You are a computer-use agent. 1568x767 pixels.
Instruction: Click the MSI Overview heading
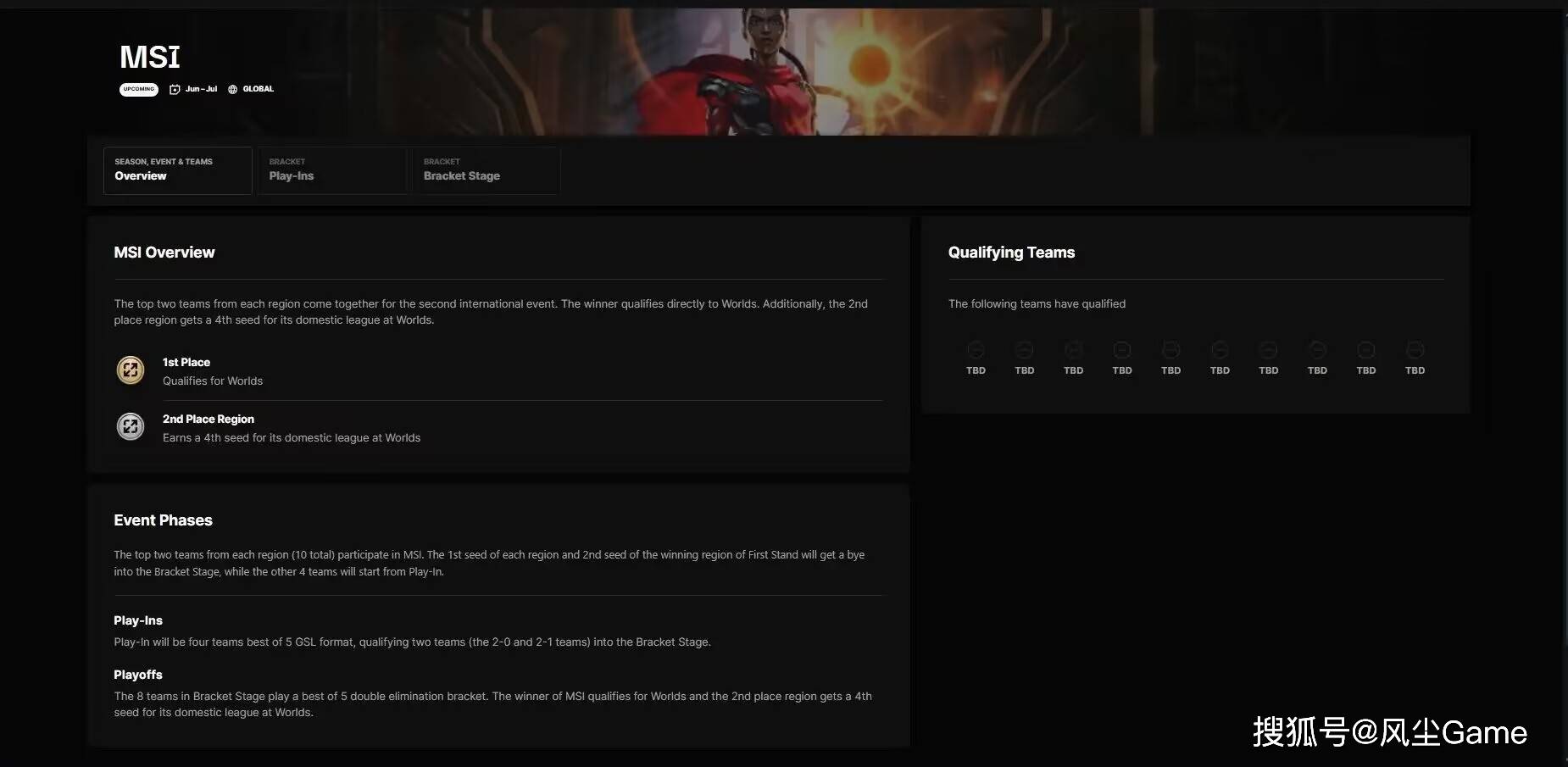click(164, 253)
